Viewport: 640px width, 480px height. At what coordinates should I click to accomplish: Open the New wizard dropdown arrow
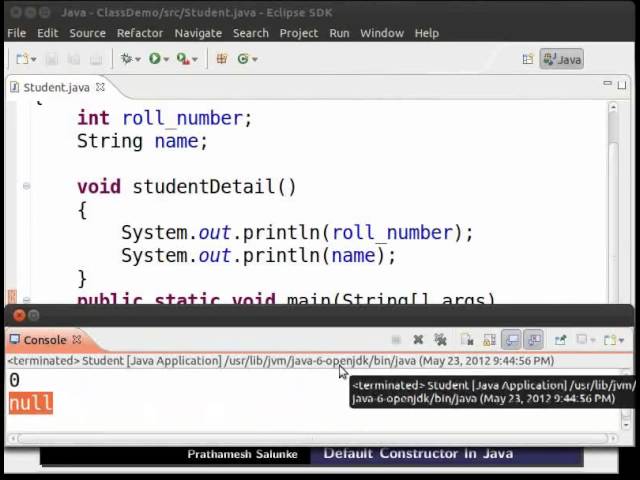[34, 60]
